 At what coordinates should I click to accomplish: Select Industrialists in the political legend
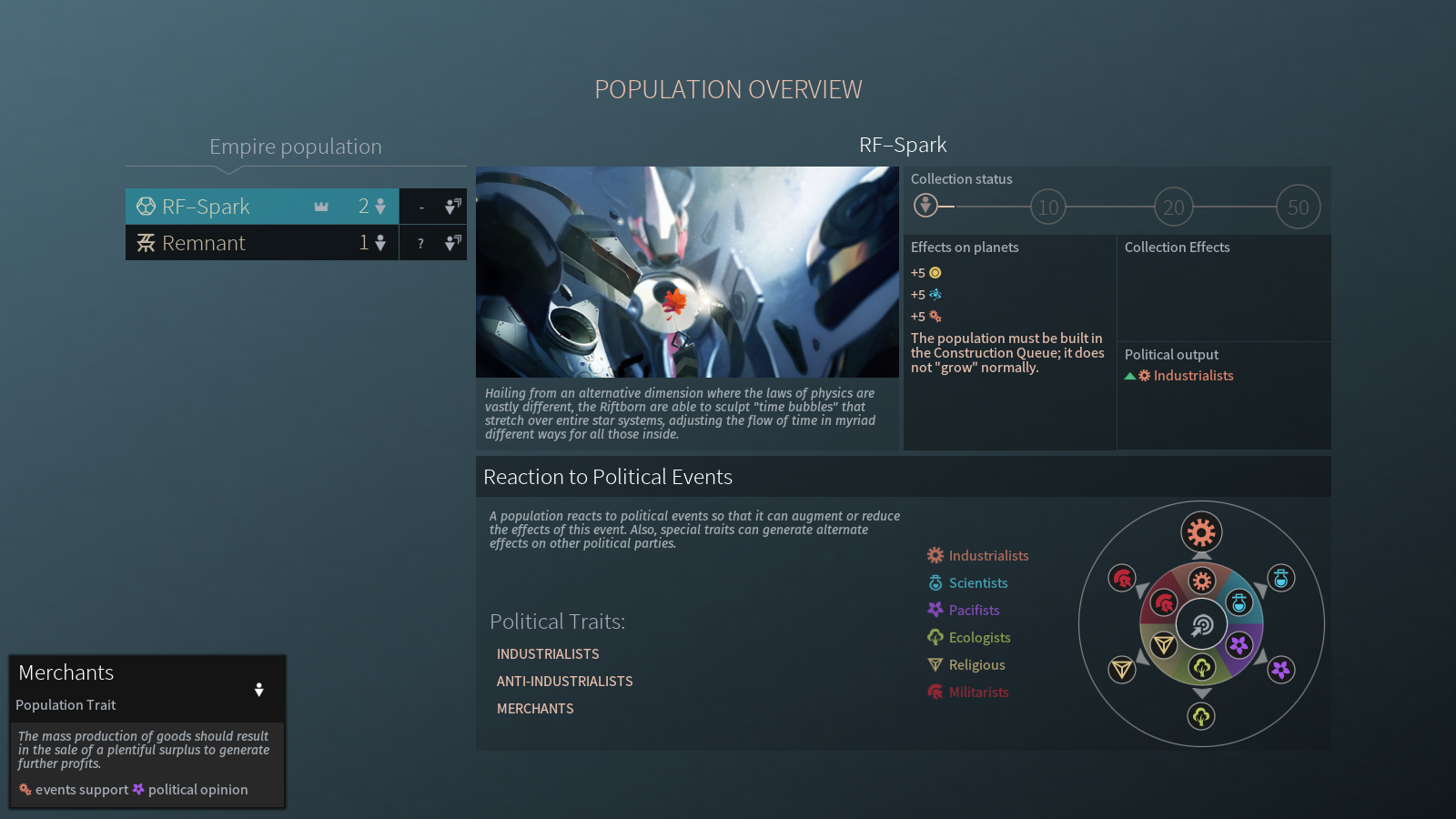[978, 555]
